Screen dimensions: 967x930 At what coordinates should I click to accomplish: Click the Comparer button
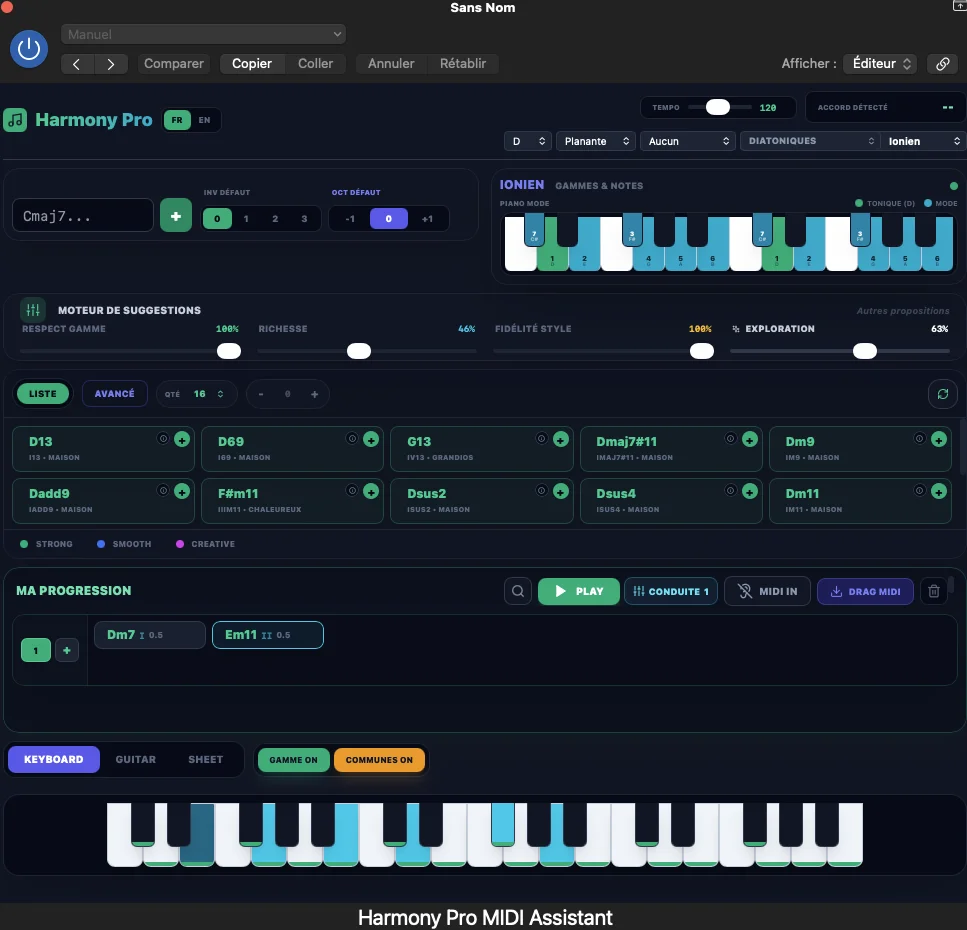click(174, 64)
